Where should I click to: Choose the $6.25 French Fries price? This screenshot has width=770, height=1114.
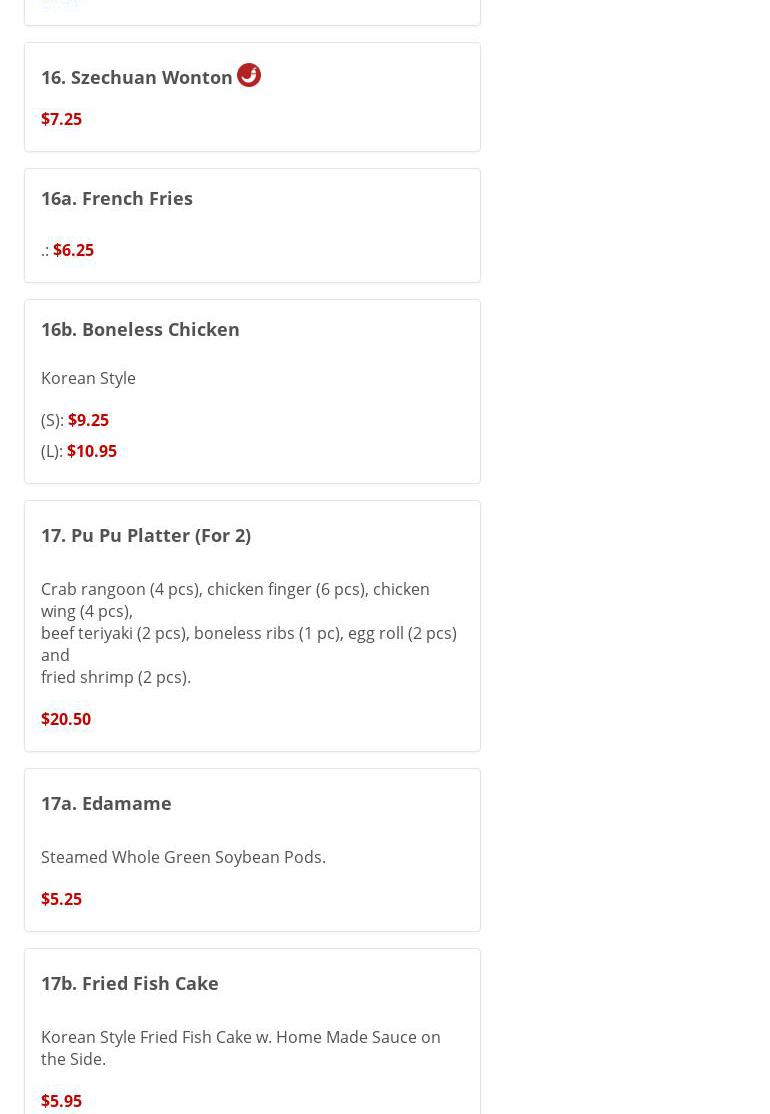tap(73, 250)
